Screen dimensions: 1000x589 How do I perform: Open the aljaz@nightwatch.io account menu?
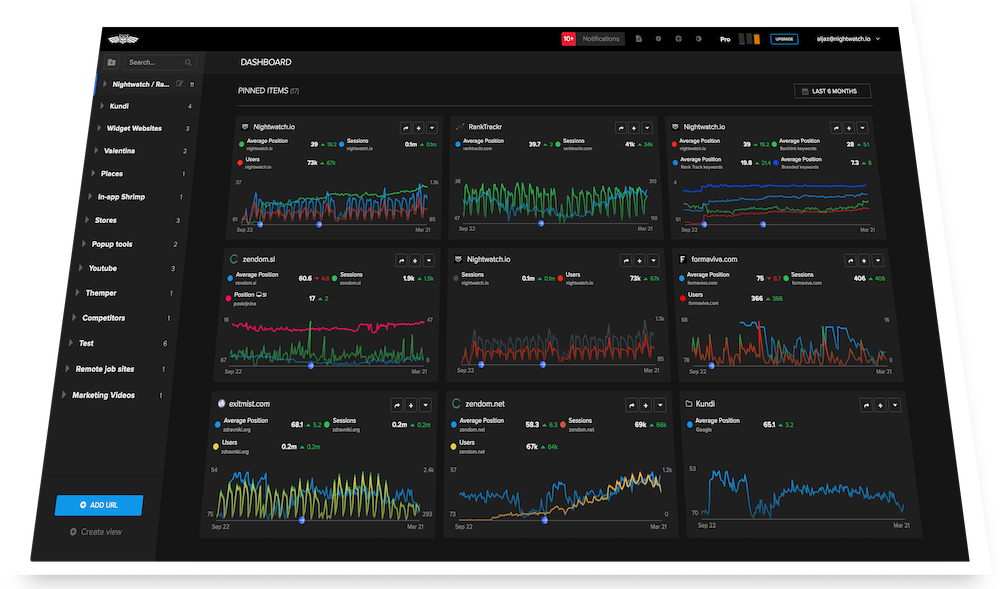[x=848, y=39]
